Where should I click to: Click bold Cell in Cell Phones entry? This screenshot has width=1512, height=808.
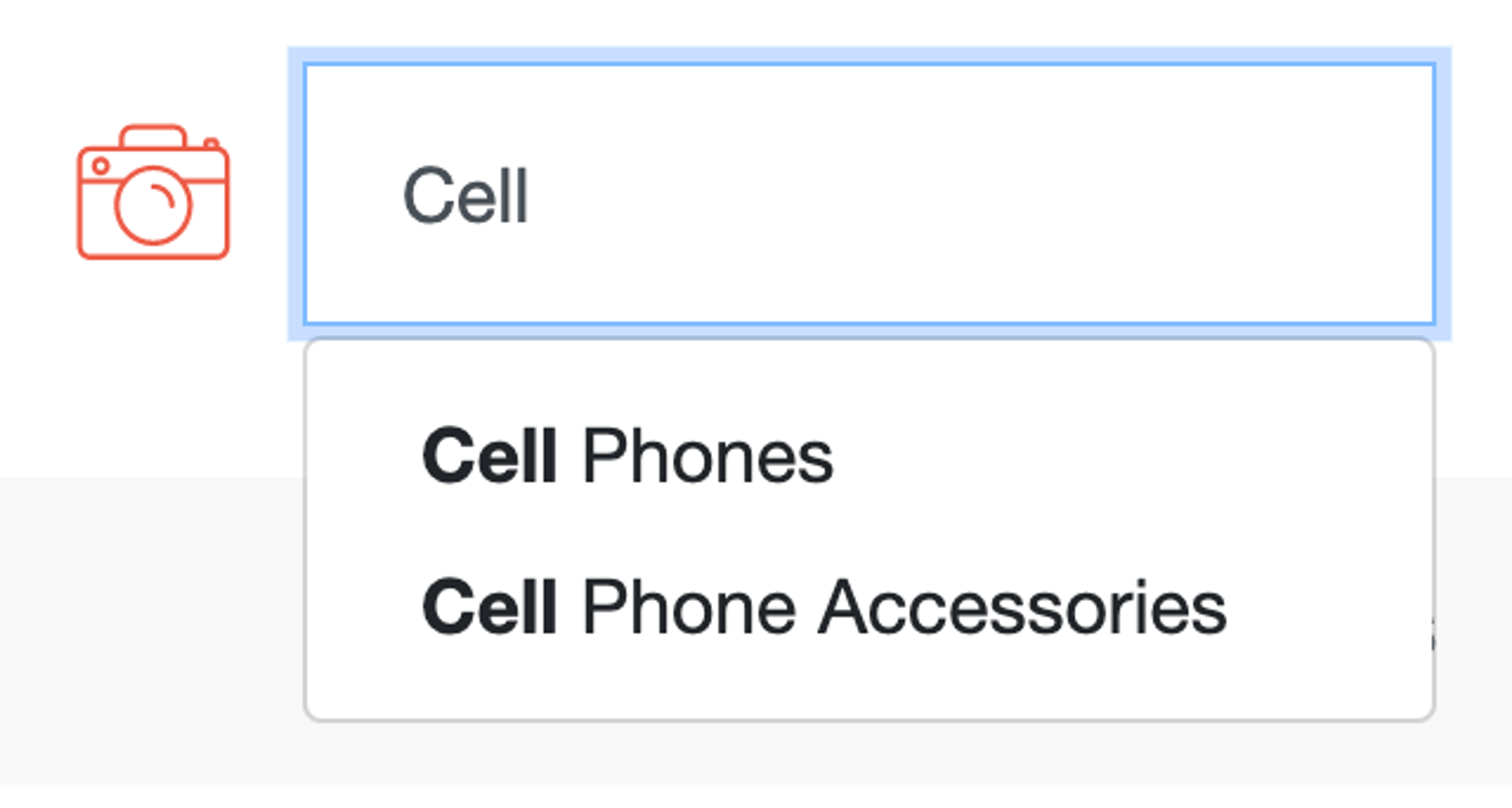tap(489, 455)
